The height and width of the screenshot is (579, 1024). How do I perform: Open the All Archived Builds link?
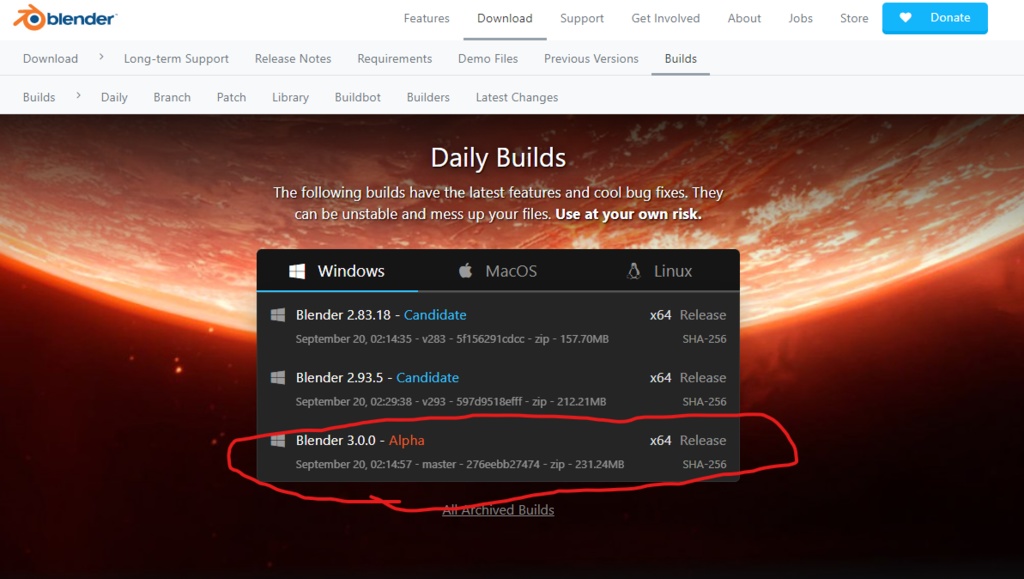498,510
